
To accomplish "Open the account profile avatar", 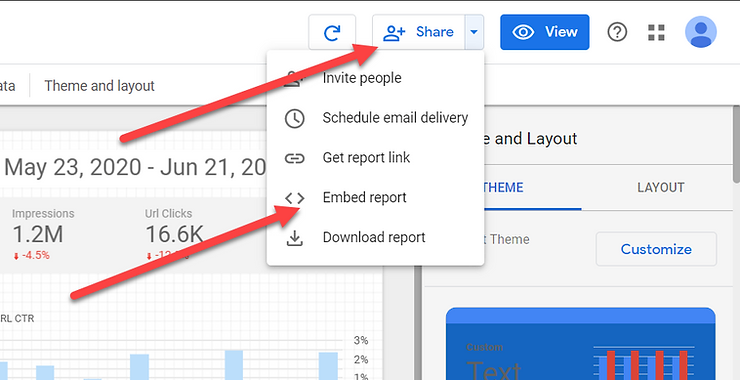I will 701,32.
